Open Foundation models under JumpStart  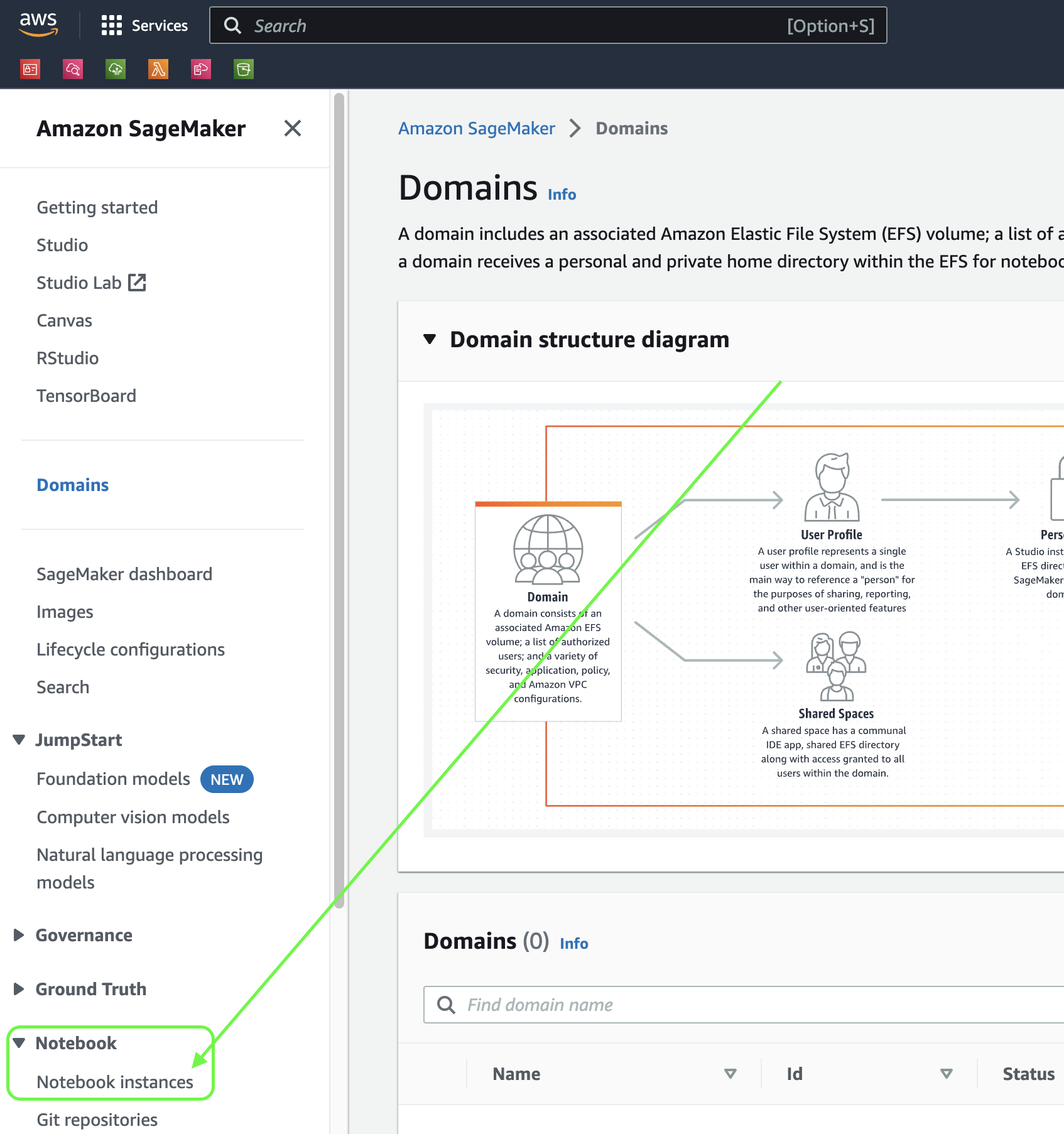coord(113,779)
